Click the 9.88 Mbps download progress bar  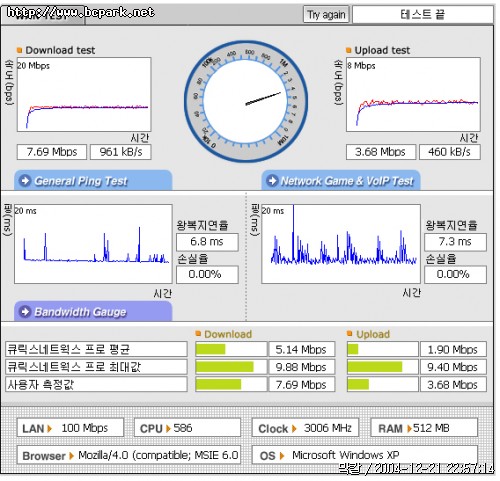pyautogui.click(x=231, y=367)
